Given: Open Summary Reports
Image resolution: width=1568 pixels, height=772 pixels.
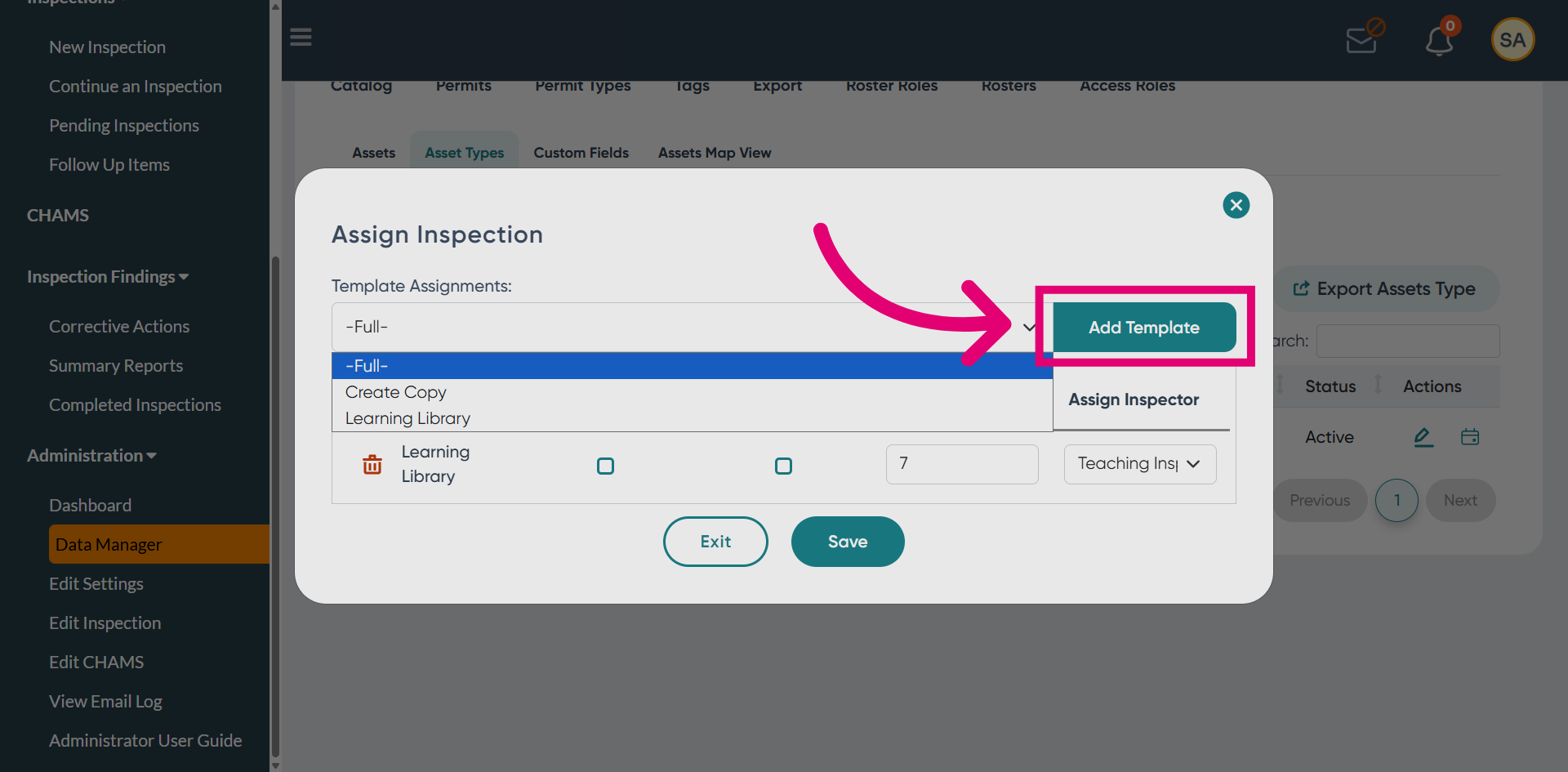Looking at the screenshot, I should click(116, 366).
